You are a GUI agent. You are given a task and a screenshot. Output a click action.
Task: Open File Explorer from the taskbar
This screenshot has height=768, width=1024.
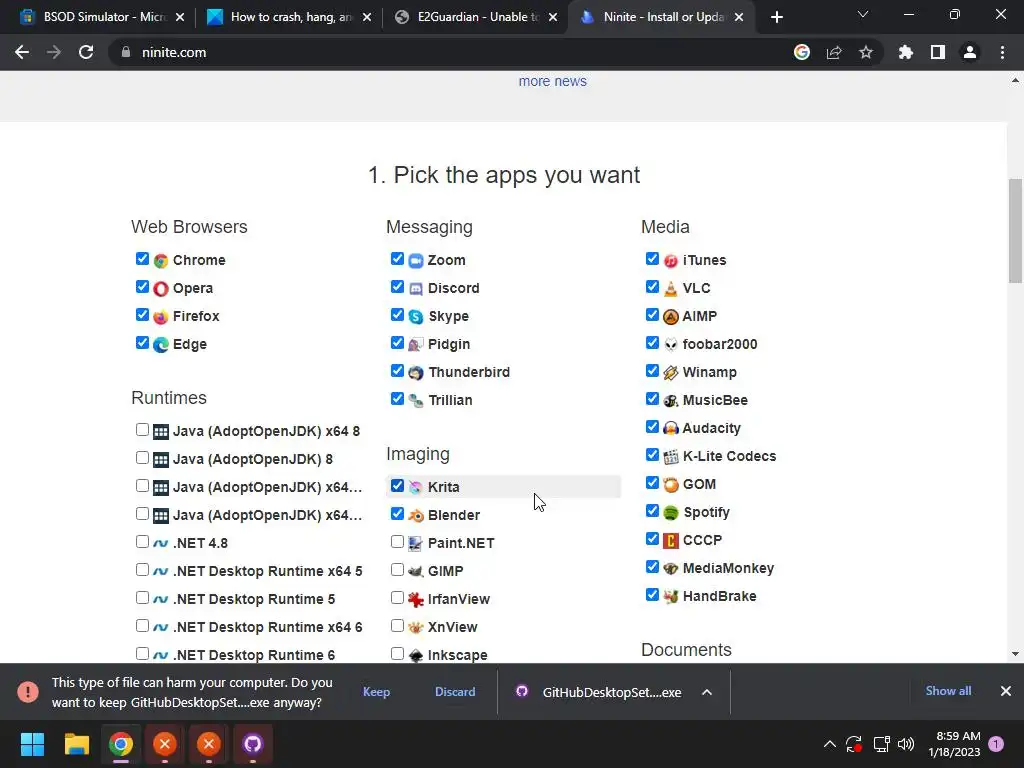(x=76, y=744)
